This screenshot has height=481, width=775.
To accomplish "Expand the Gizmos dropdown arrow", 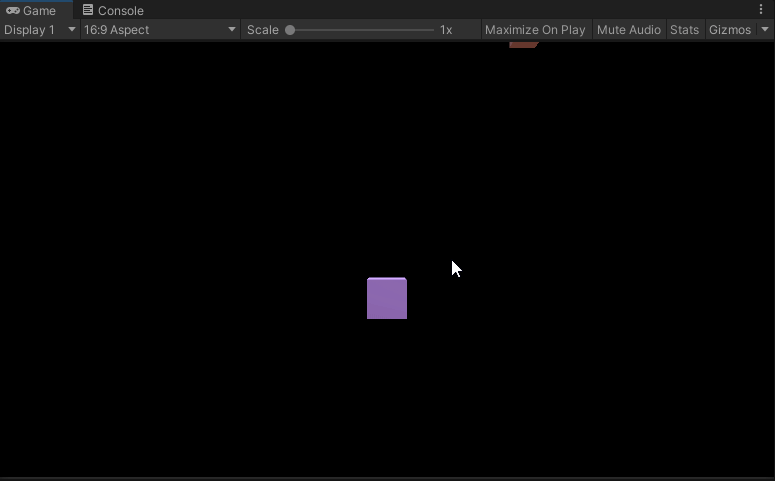I will tap(765, 30).
